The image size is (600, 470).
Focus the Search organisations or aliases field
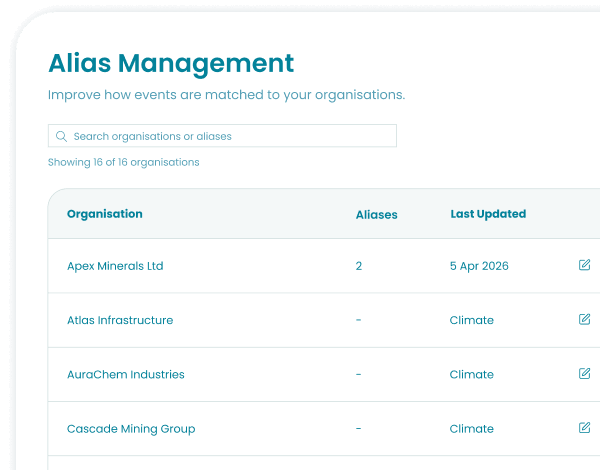pyautogui.click(x=222, y=136)
